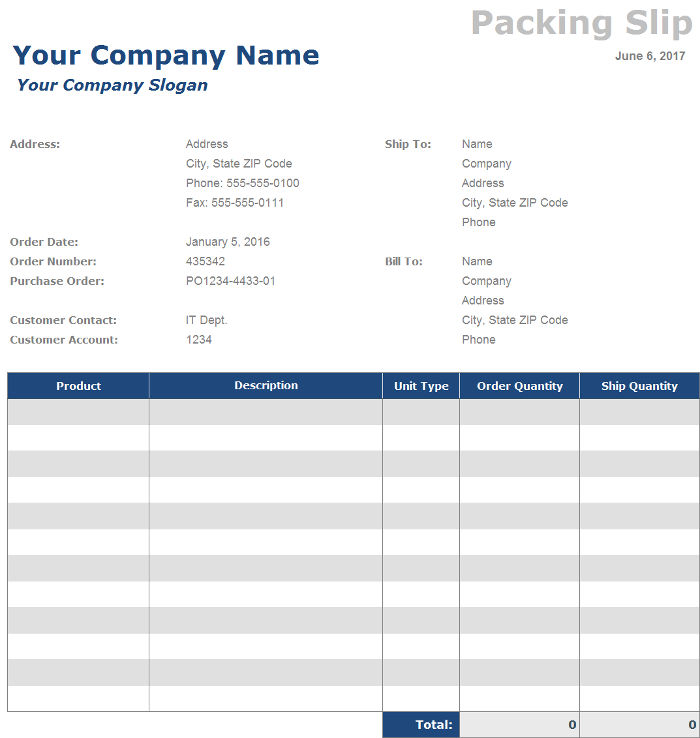Select order number 435342

click(206, 262)
